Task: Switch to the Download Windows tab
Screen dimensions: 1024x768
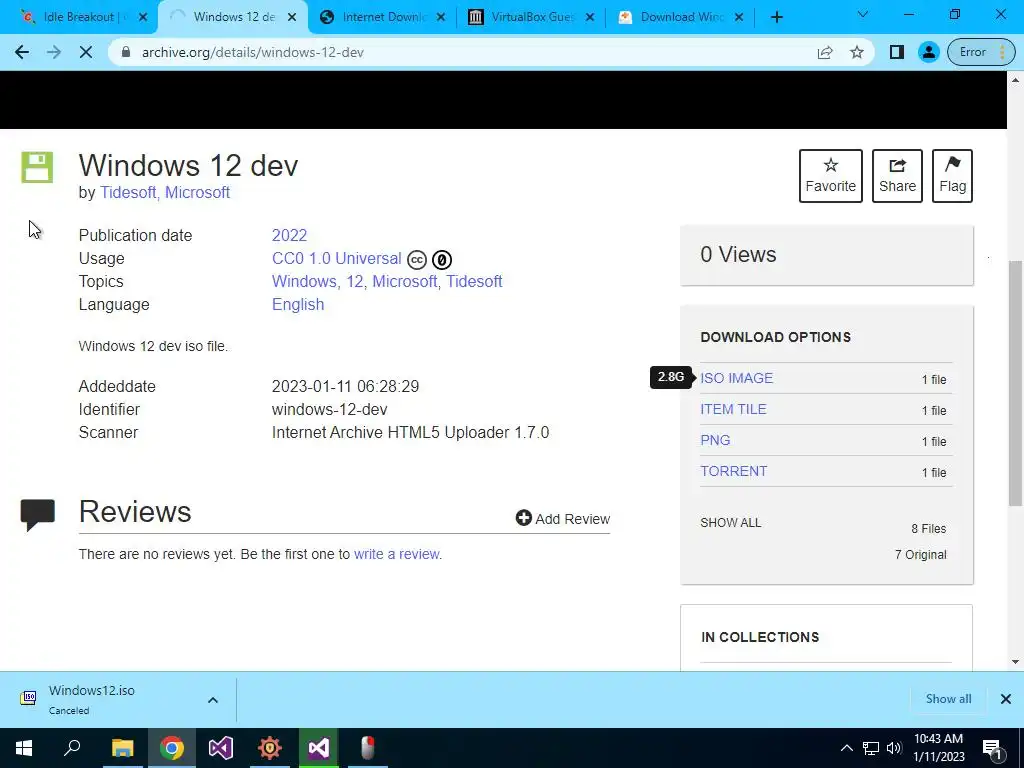Action: [x=680, y=17]
